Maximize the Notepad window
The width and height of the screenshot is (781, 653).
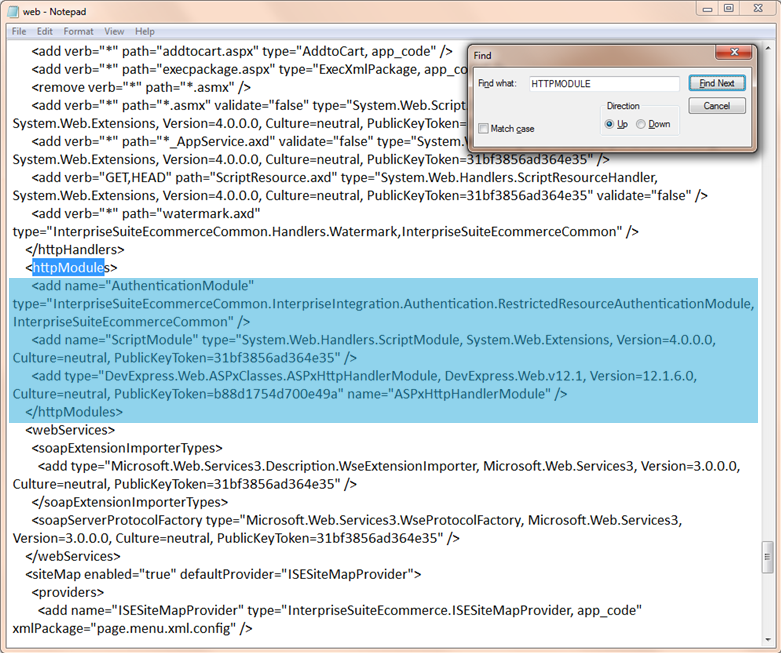pyautogui.click(x=729, y=9)
